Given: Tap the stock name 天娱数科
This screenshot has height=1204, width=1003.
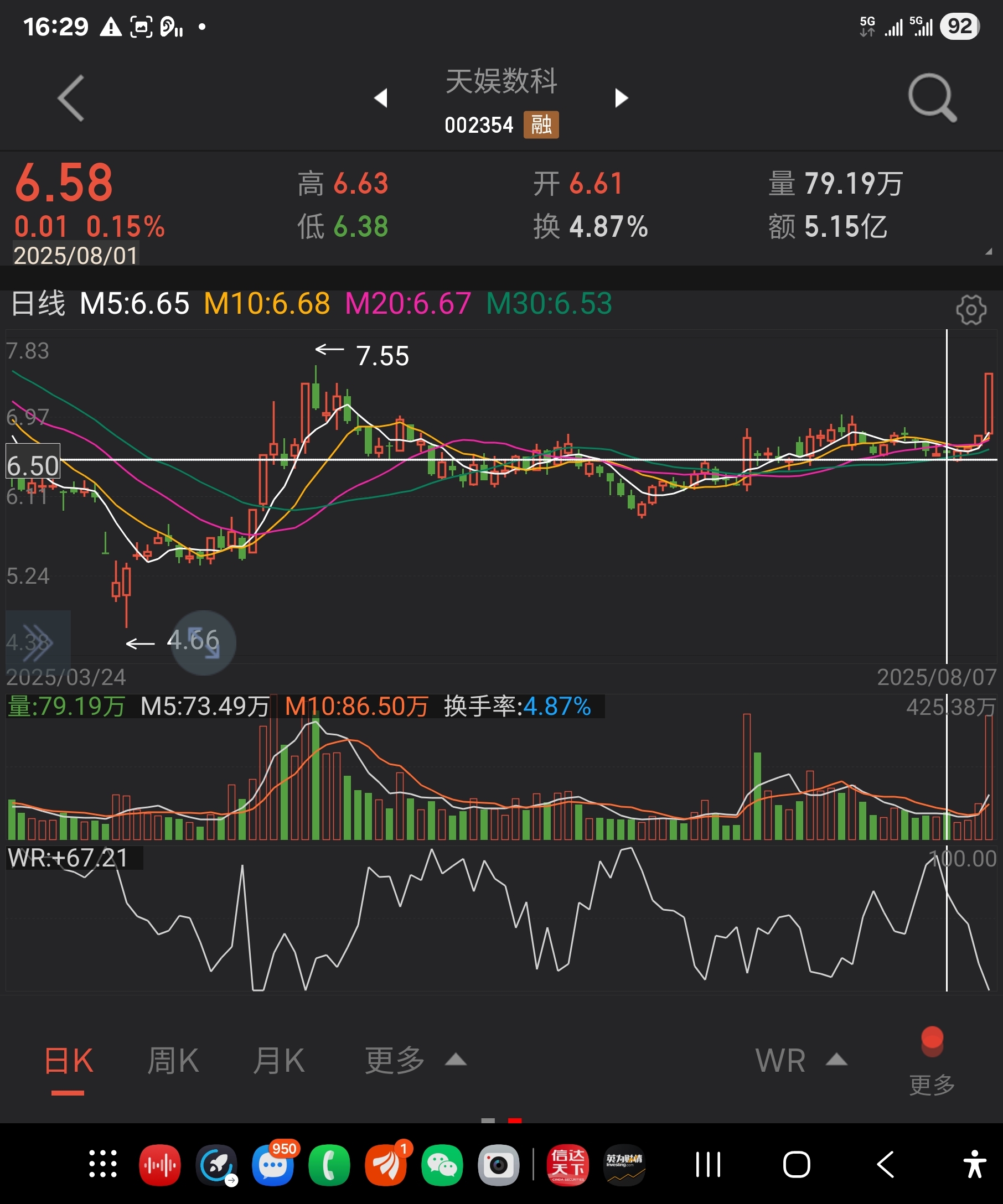Looking at the screenshot, I should coord(501,81).
